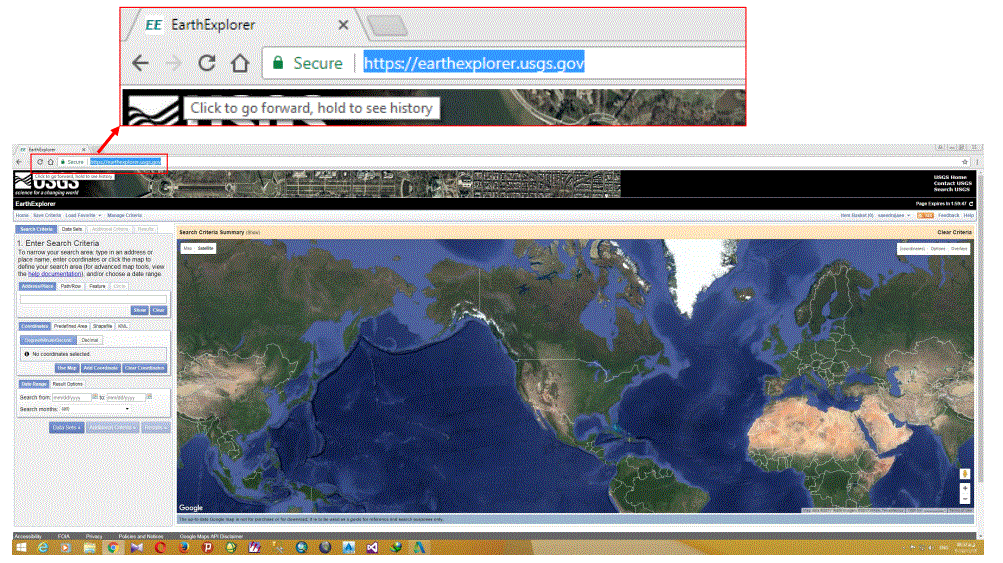Bookmark this page with the star icon
The image size is (1003, 563).
965,162
